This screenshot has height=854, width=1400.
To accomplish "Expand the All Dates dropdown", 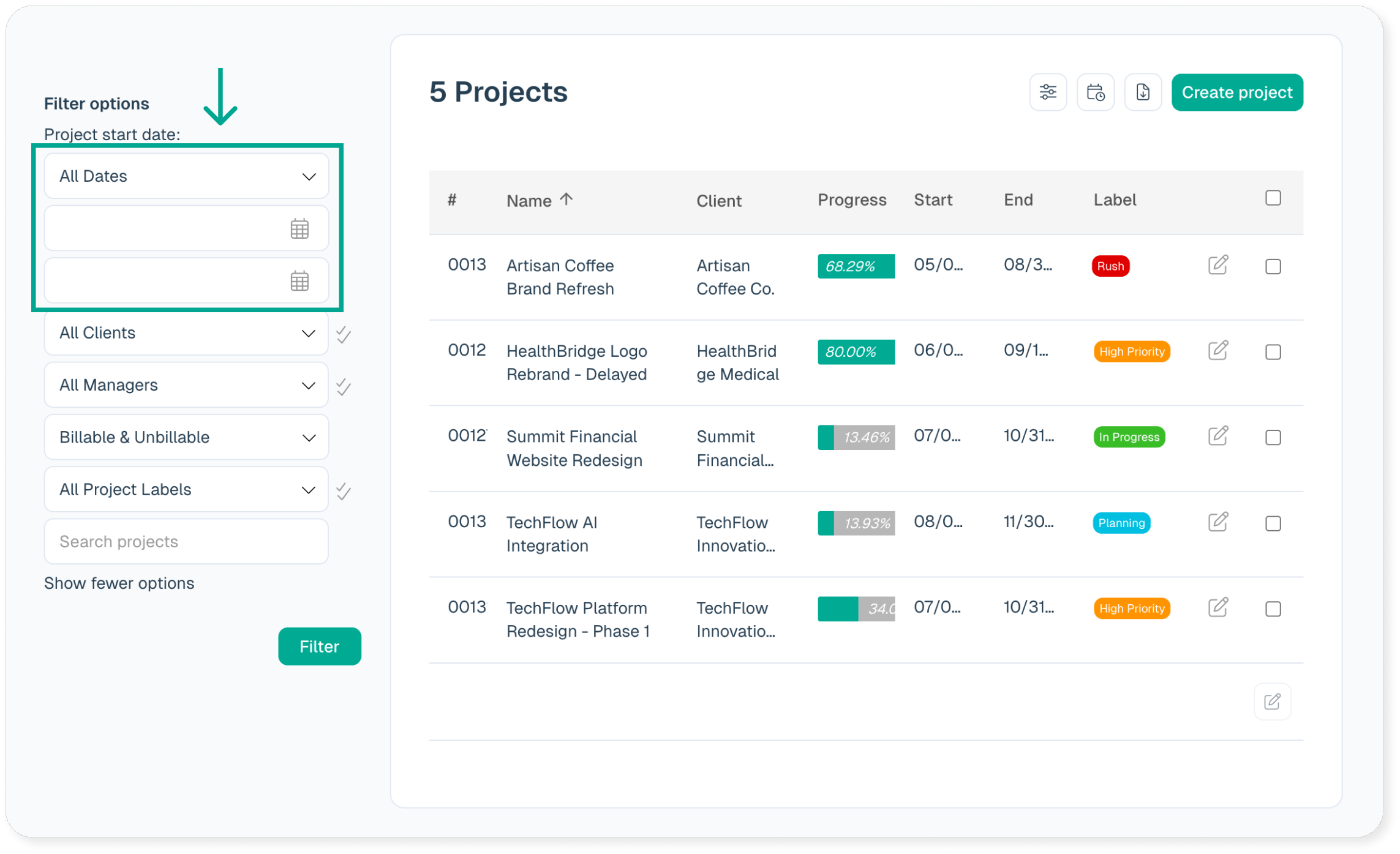I will click(x=186, y=176).
